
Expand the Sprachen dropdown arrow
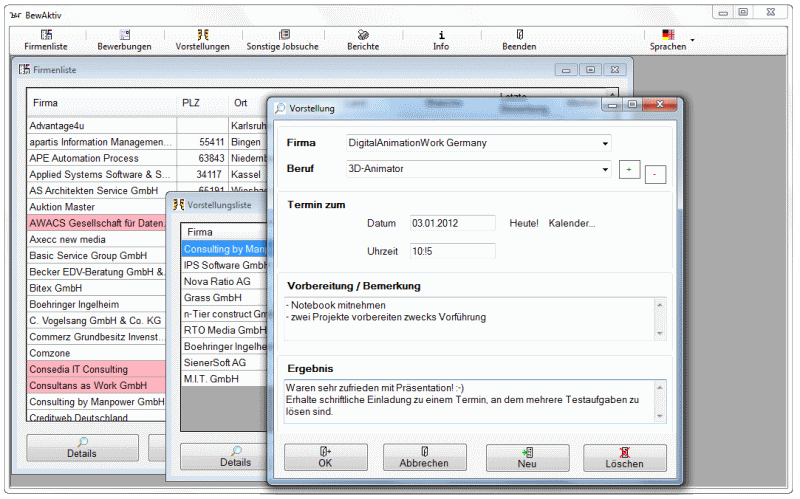click(692, 40)
